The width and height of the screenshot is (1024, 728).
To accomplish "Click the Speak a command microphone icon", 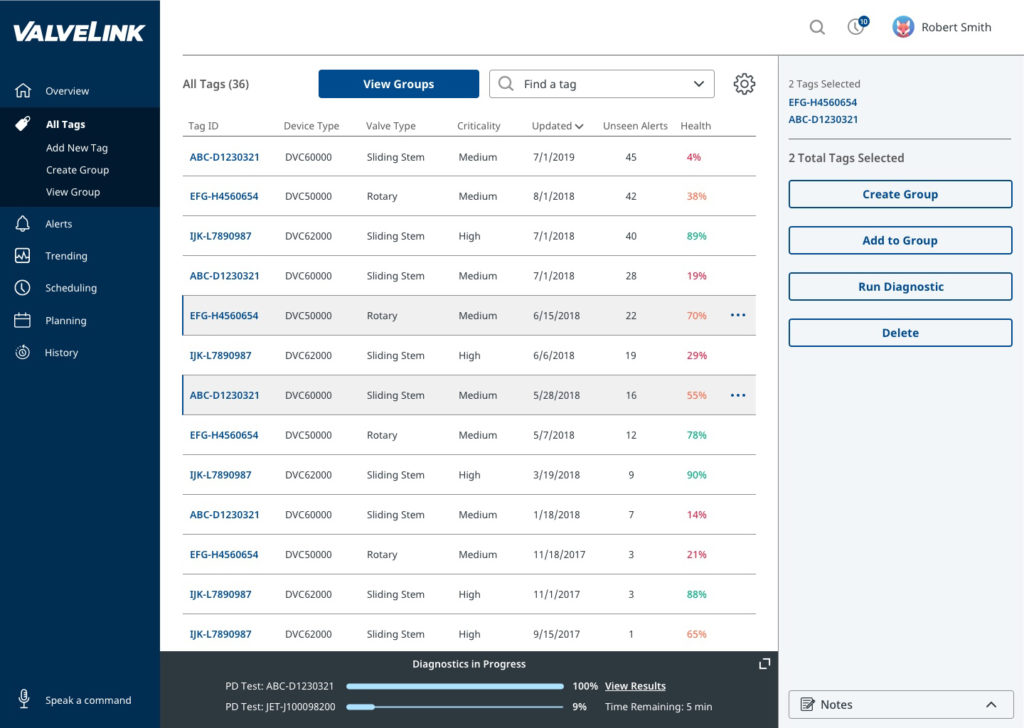I will 23,700.
